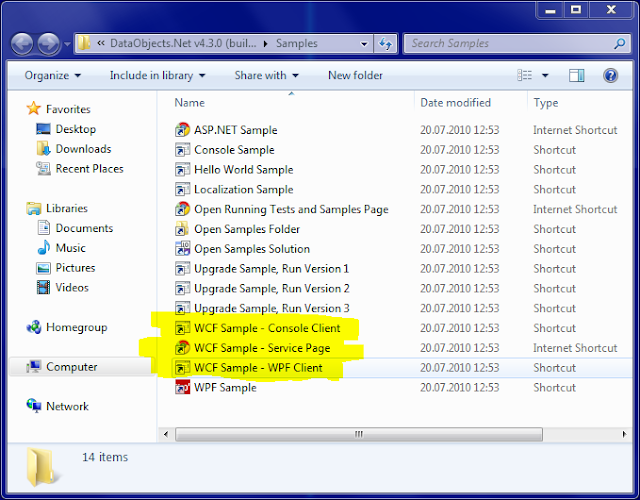Image resolution: width=640 pixels, height=500 pixels.
Task: Click Upgrade Sample, Run Version 3 icon
Action: click(x=182, y=308)
